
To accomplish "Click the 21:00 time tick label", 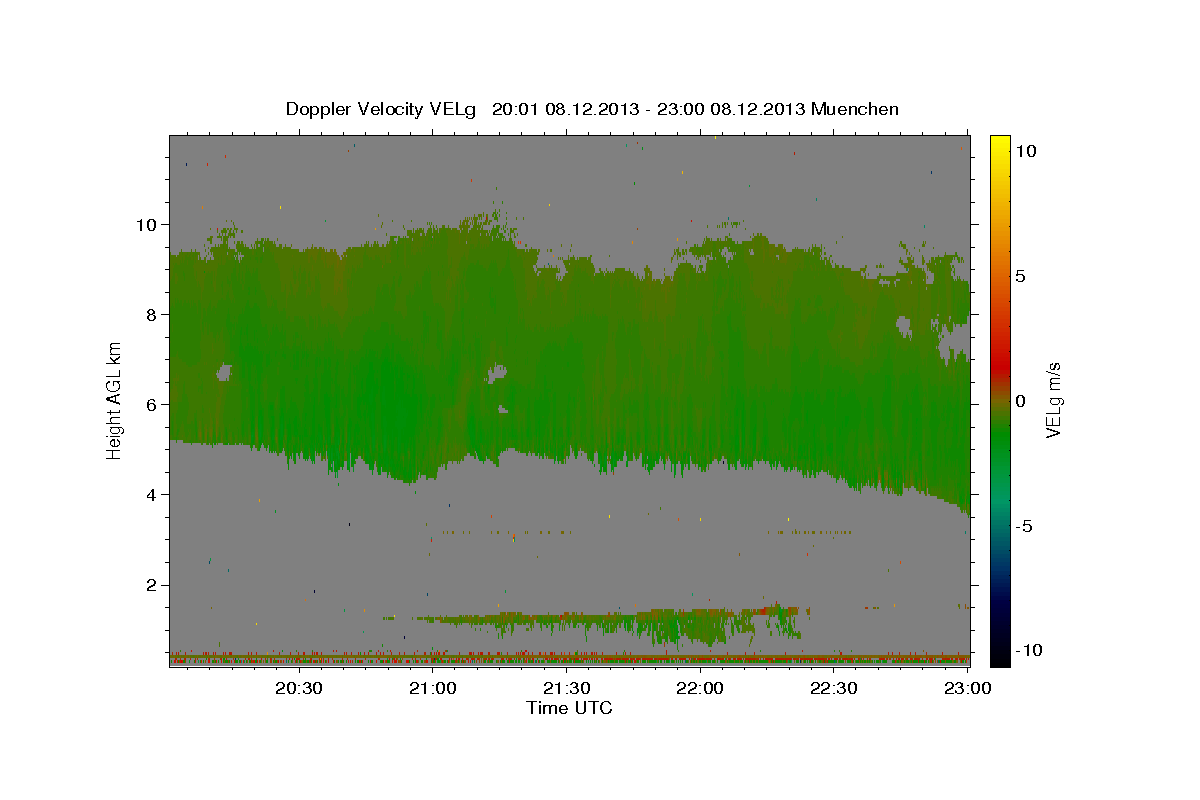I will [433, 689].
